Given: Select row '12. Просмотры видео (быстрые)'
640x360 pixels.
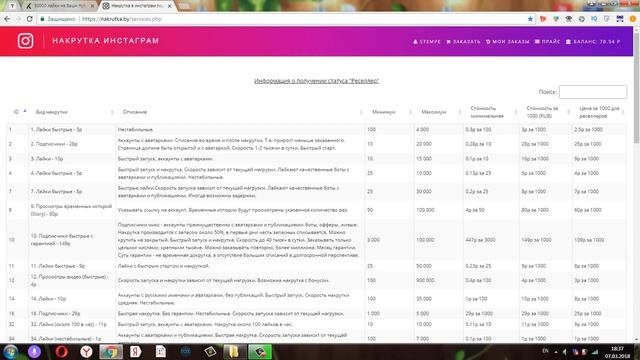Looking at the screenshot, I should click(x=316, y=280).
